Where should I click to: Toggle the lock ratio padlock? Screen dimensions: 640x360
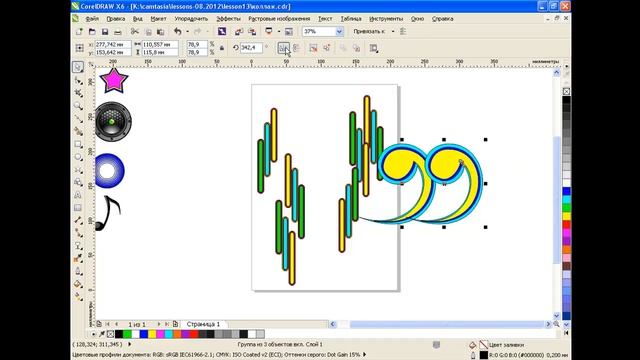tap(222, 48)
